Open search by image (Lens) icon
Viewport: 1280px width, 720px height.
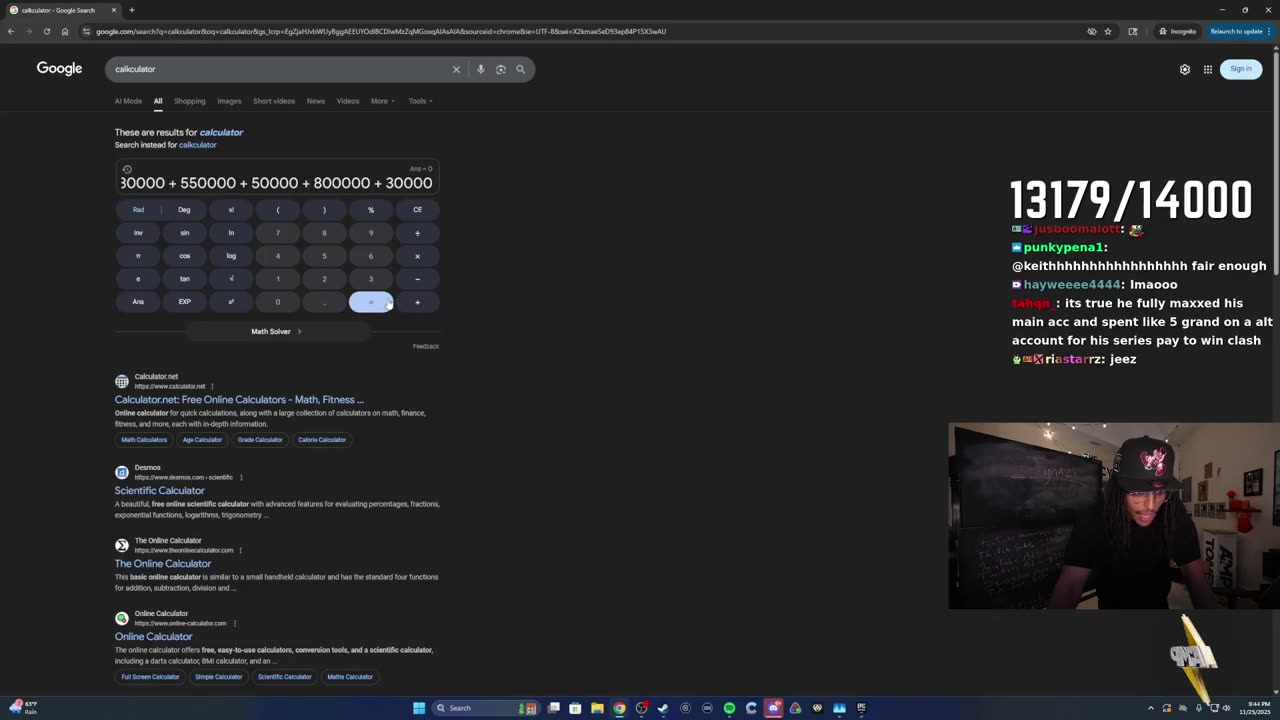500,69
